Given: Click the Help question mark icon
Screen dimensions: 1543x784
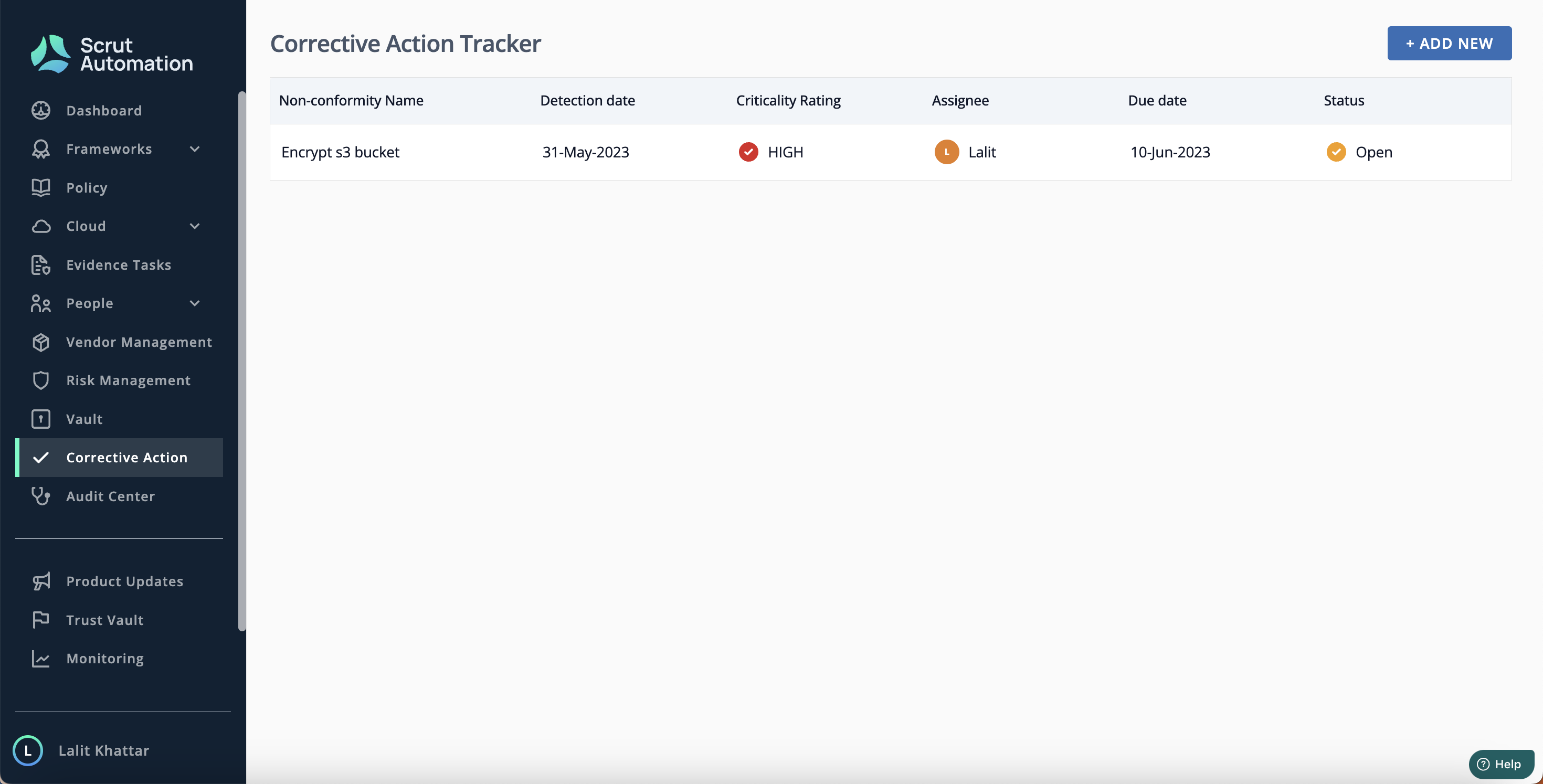Looking at the screenshot, I should (1483, 764).
